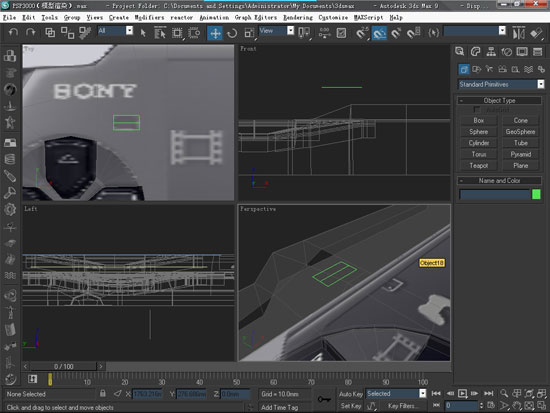Choose Rectangular Selection Region tool
Viewport: 550px width, 413px height.
[x=177, y=33]
